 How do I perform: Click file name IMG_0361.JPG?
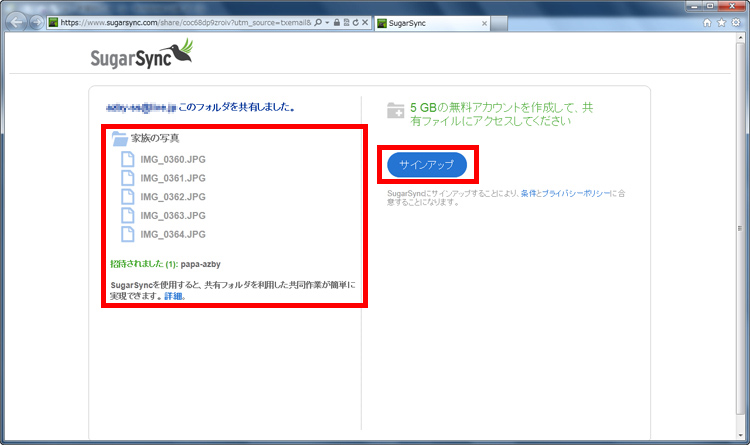pos(173,178)
